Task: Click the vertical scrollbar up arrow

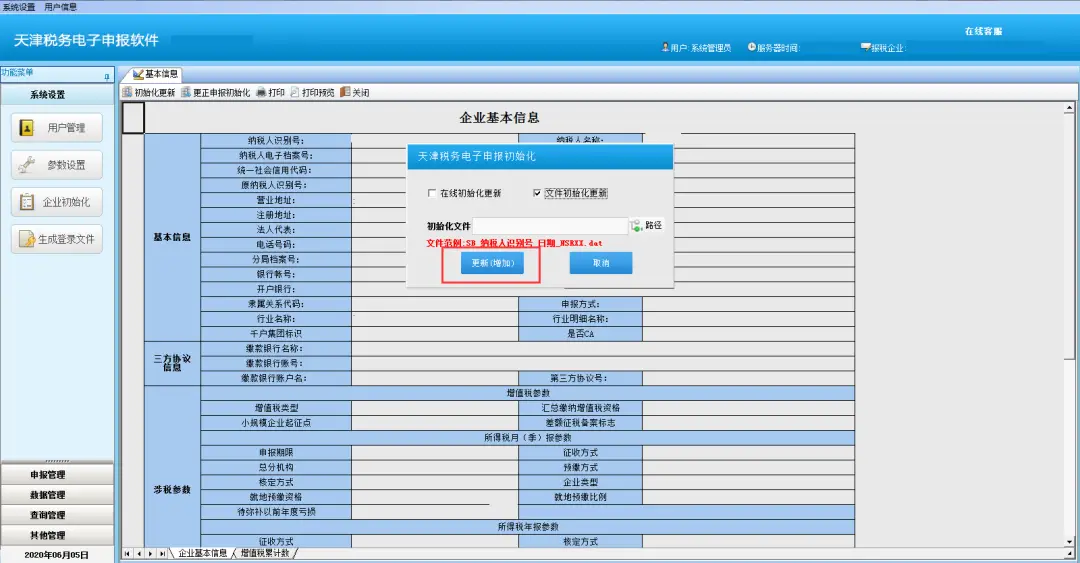Action: coord(1069,108)
